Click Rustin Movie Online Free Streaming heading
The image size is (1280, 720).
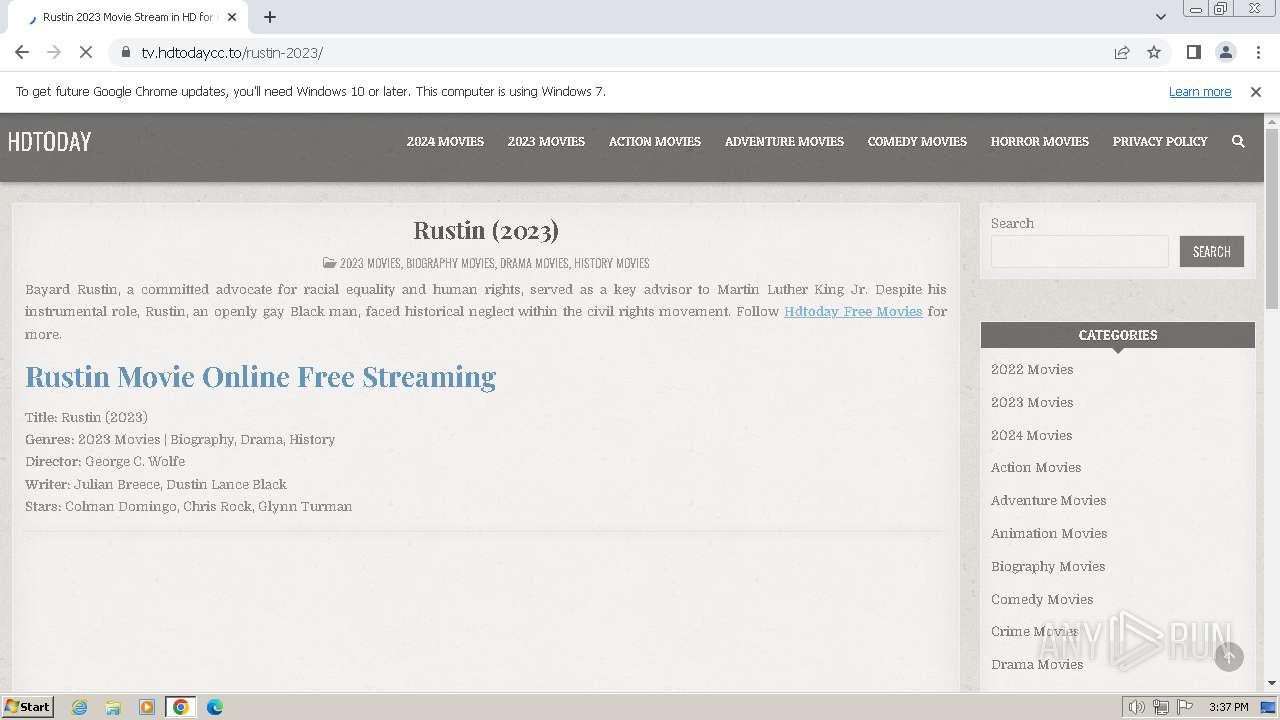pyautogui.click(x=260, y=377)
